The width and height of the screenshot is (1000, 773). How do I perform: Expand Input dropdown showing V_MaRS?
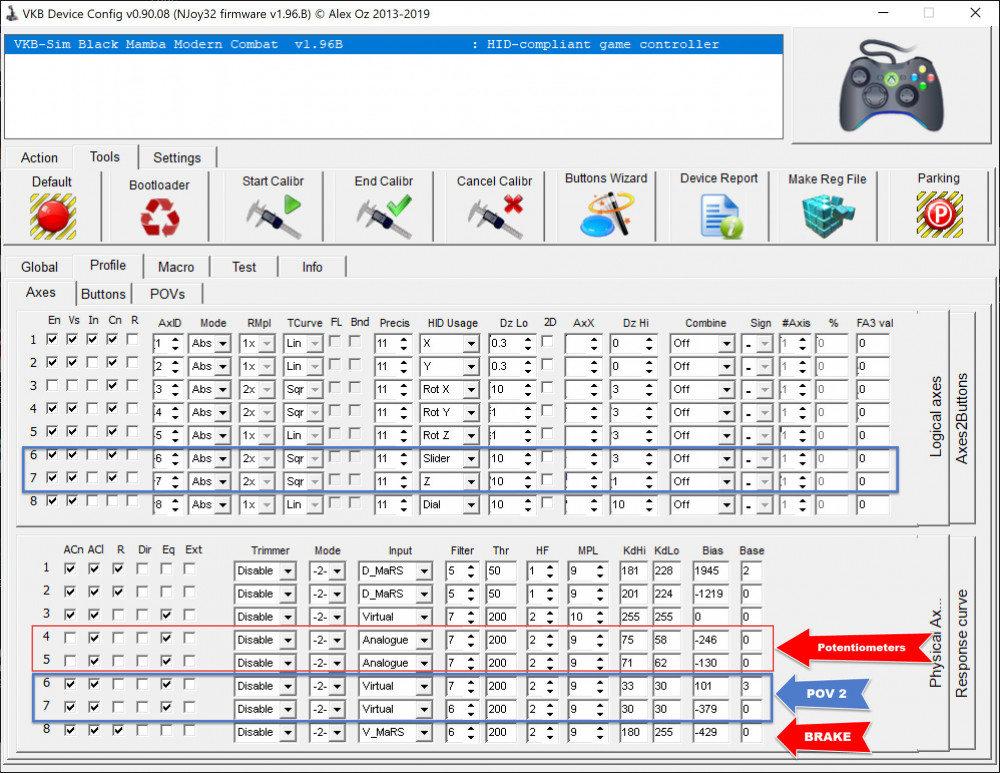pyautogui.click(x=395, y=733)
